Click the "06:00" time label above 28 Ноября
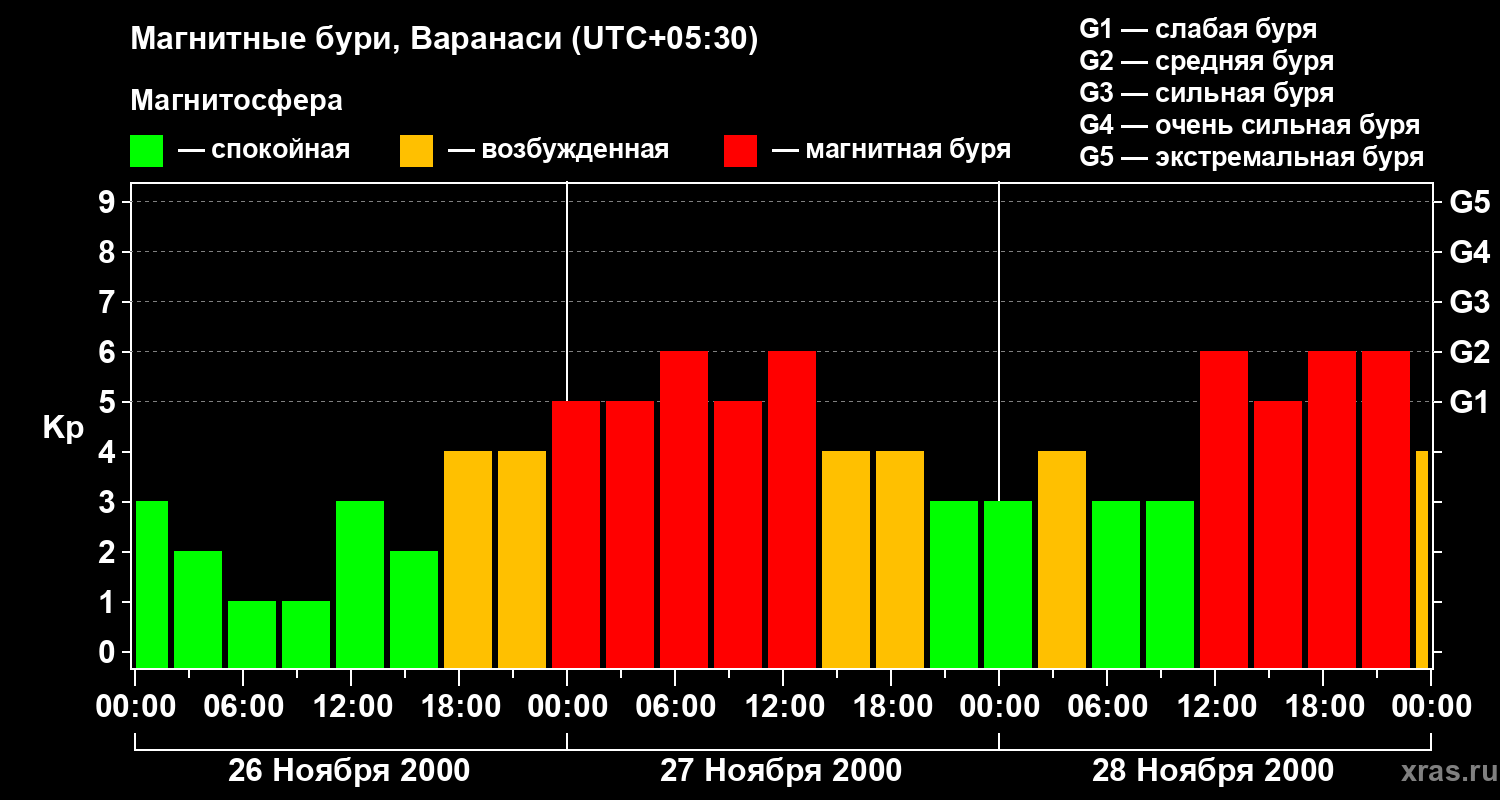 1107,706
